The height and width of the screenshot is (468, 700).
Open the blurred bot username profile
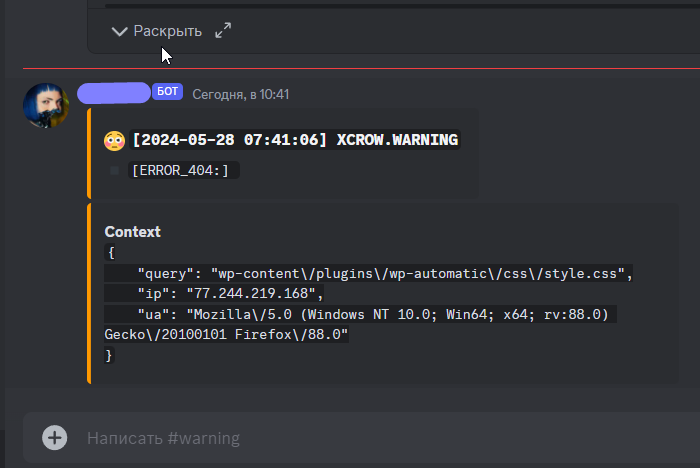114,93
